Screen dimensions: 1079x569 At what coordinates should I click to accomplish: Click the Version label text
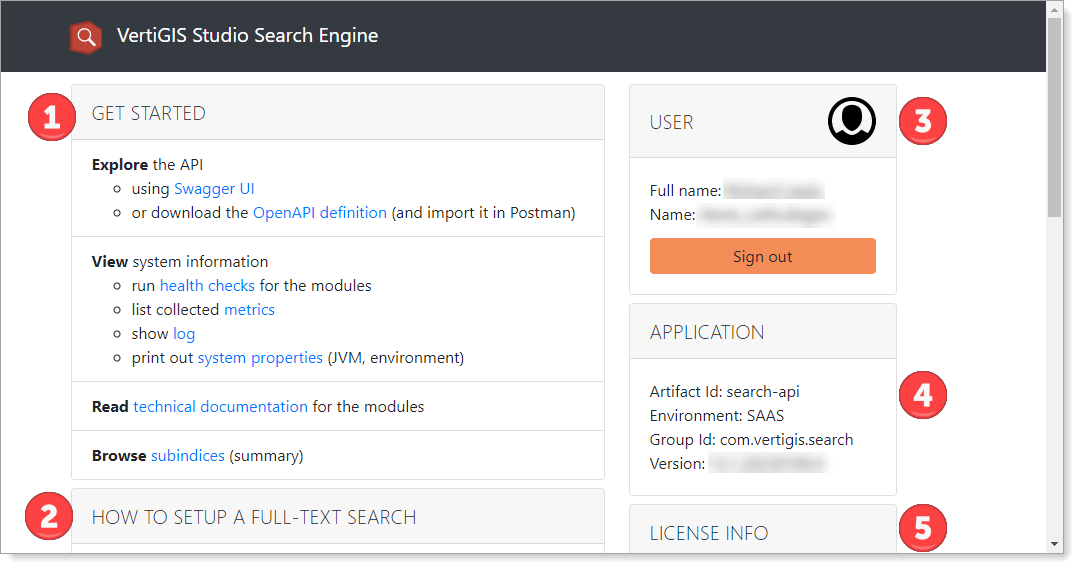677,464
